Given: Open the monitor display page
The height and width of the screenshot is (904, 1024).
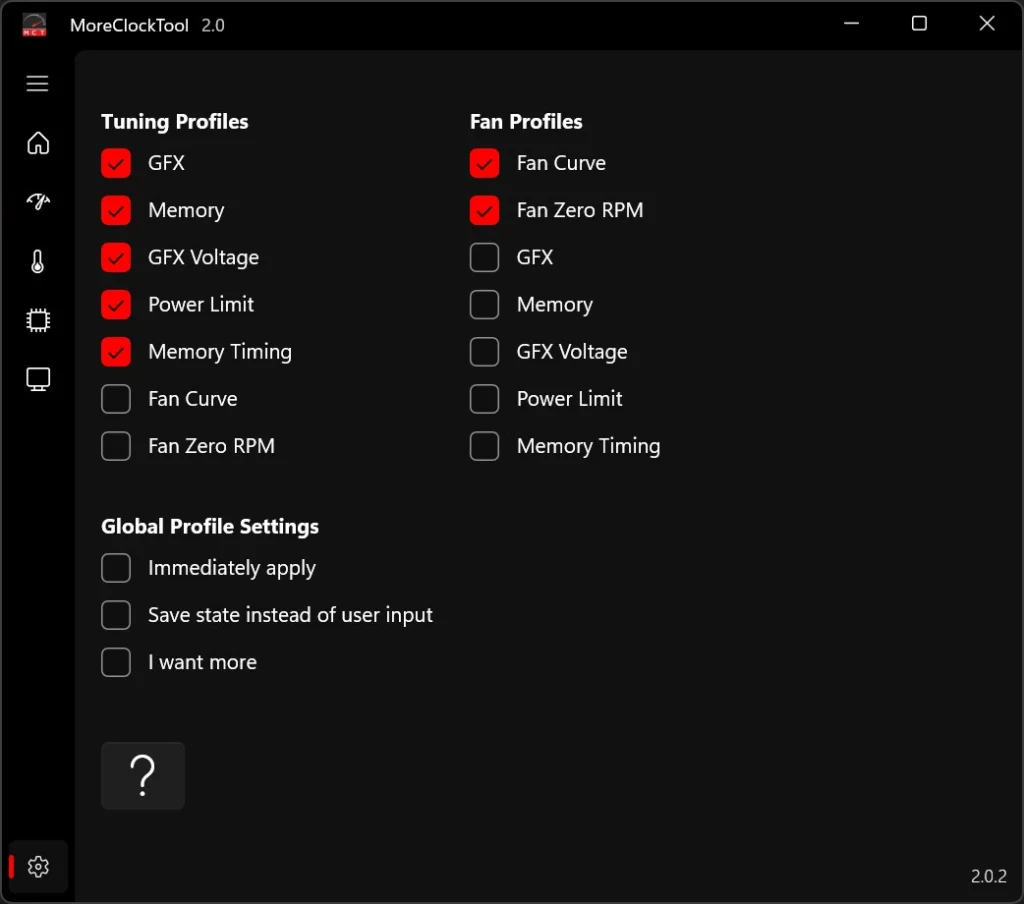Looking at the screenshot, I should [38, 380].
